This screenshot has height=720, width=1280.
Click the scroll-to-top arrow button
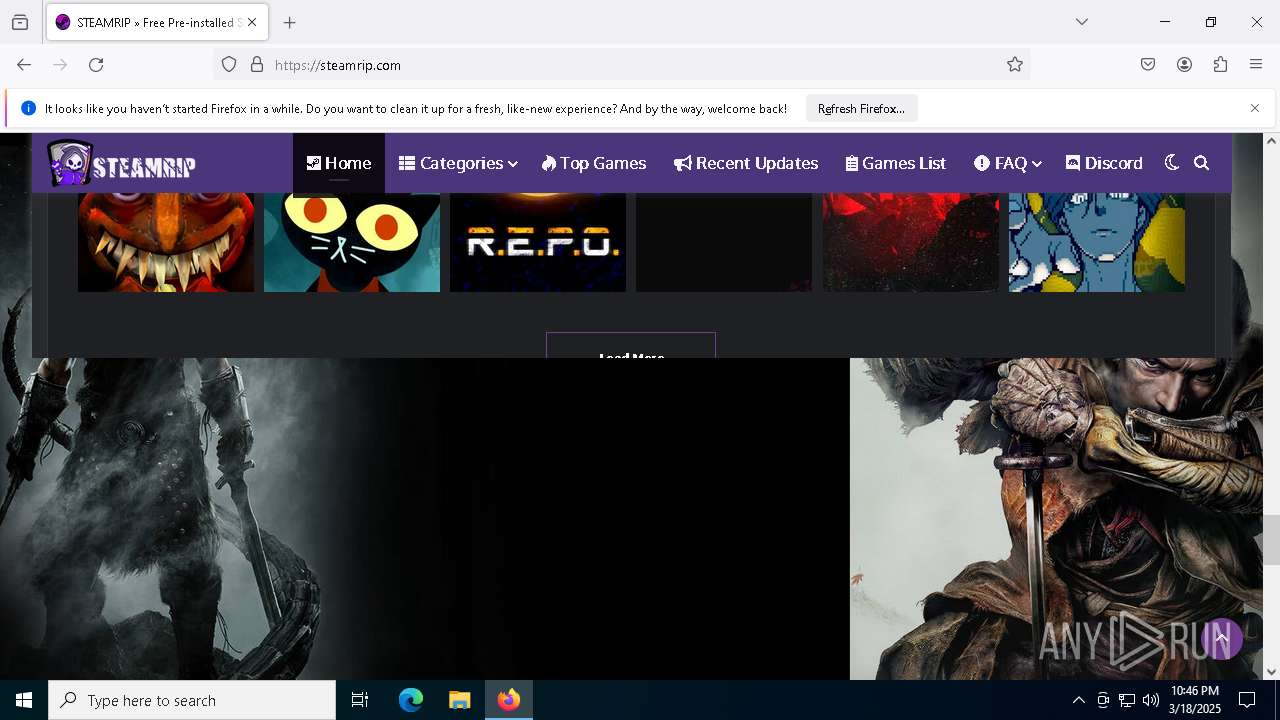1221,639
